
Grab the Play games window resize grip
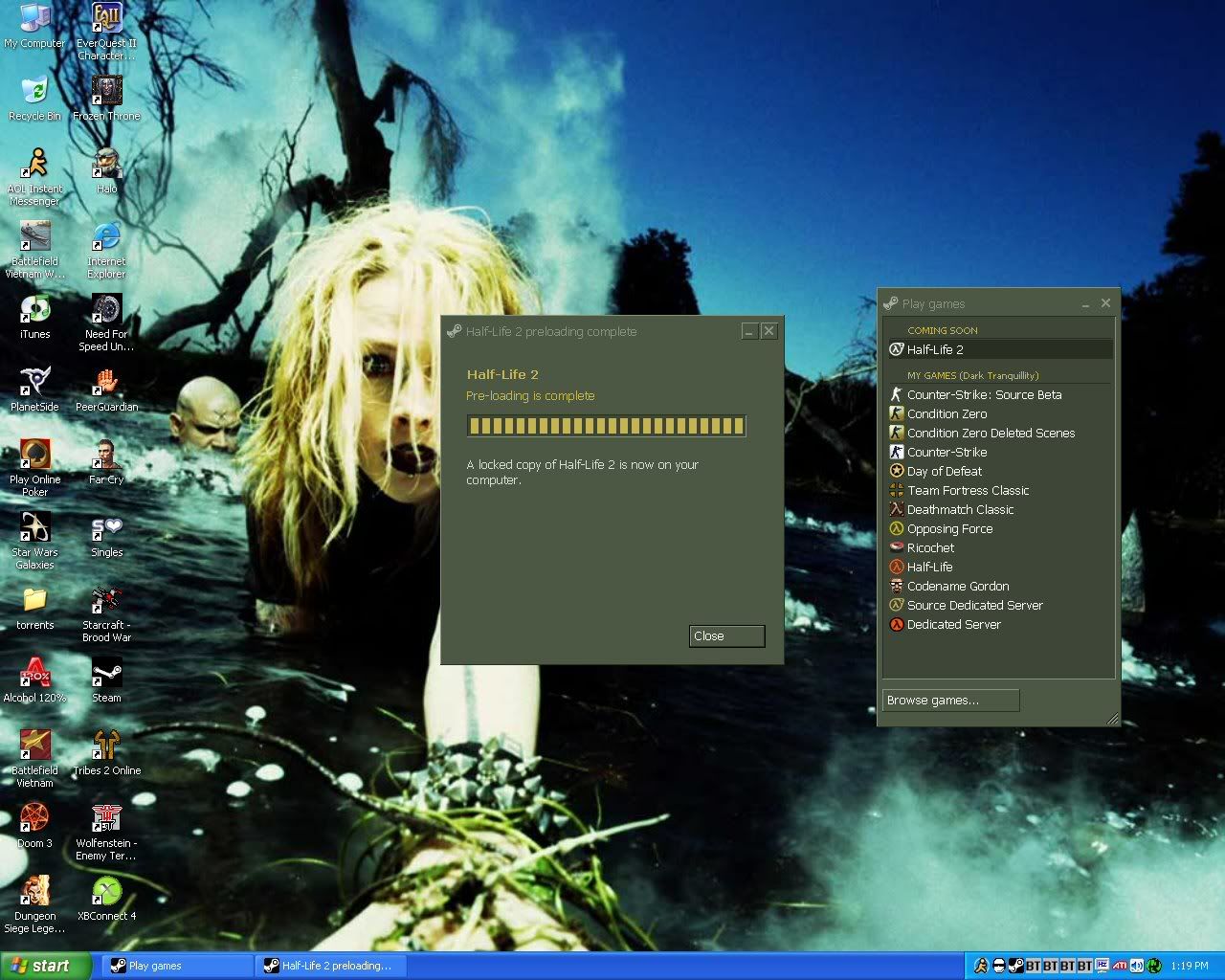tap(1112, 719)
